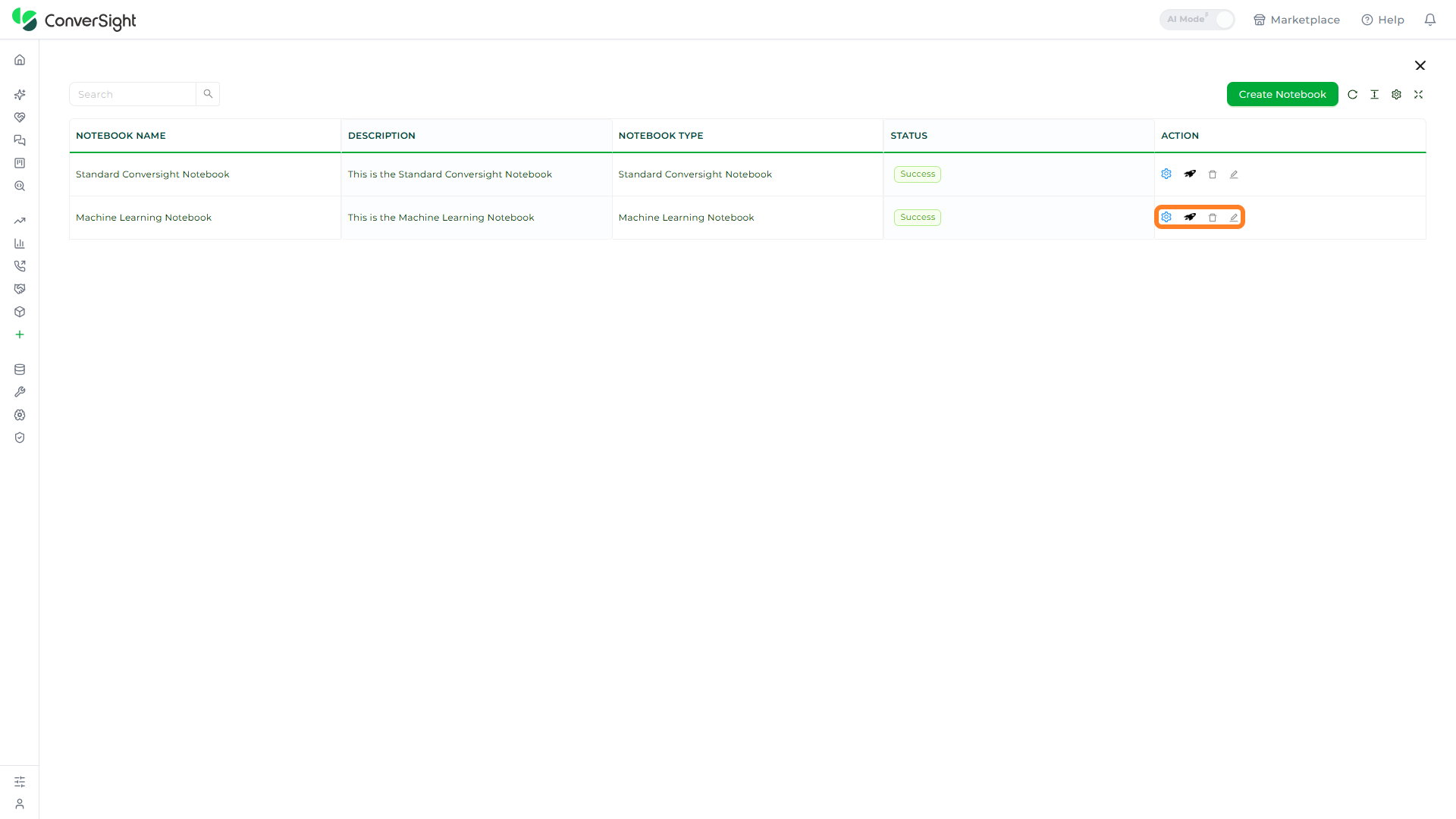Viewport: 1456px width, 819px height.
Task: Open settings gear for Standard Conversight Notebook row
Action: click(1166, 174)
